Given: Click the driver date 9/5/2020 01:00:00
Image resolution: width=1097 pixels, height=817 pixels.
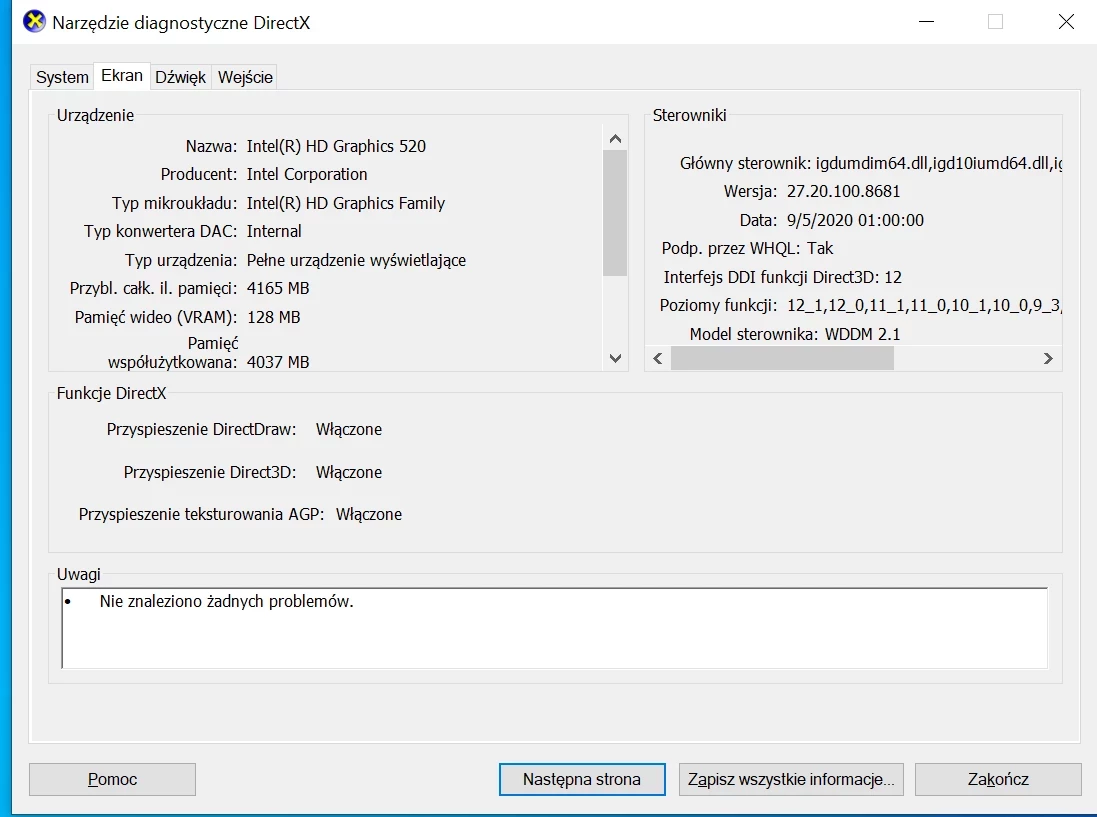Looking at the screenshot, I should [855, 220].
